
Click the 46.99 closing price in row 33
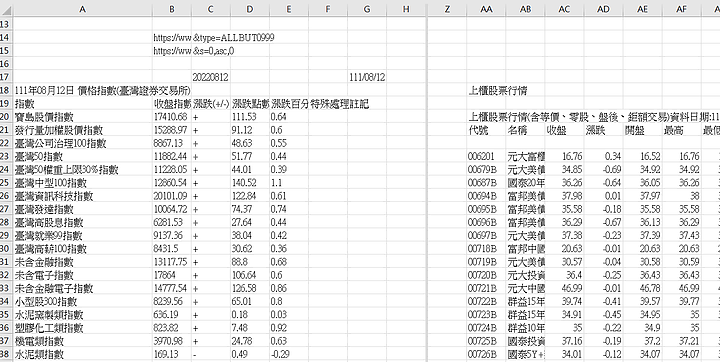pyautogui.click(x=564, y=288)
